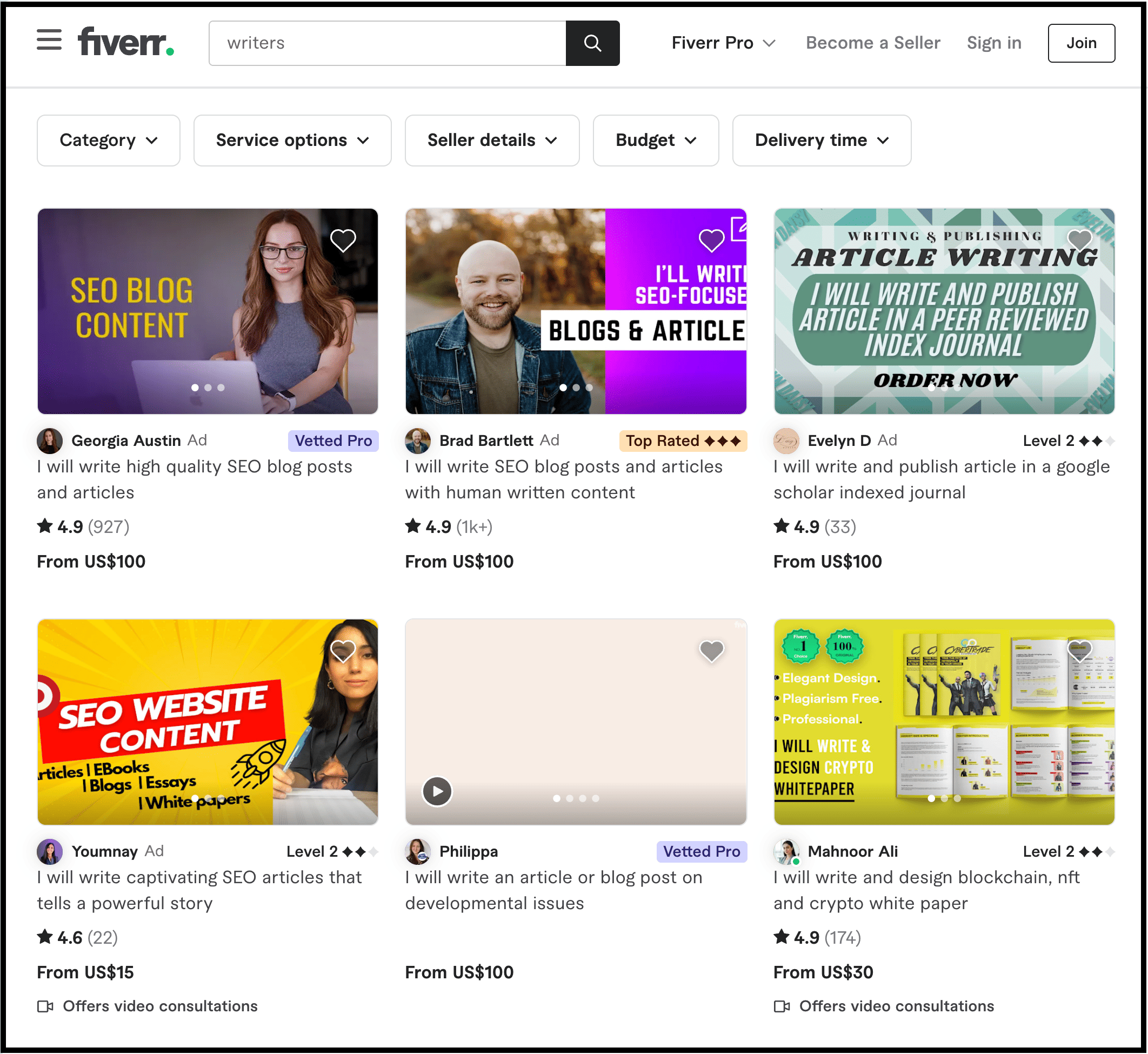
Task: Save Philippa's gig with the heart icon
Action: point(711,651)
